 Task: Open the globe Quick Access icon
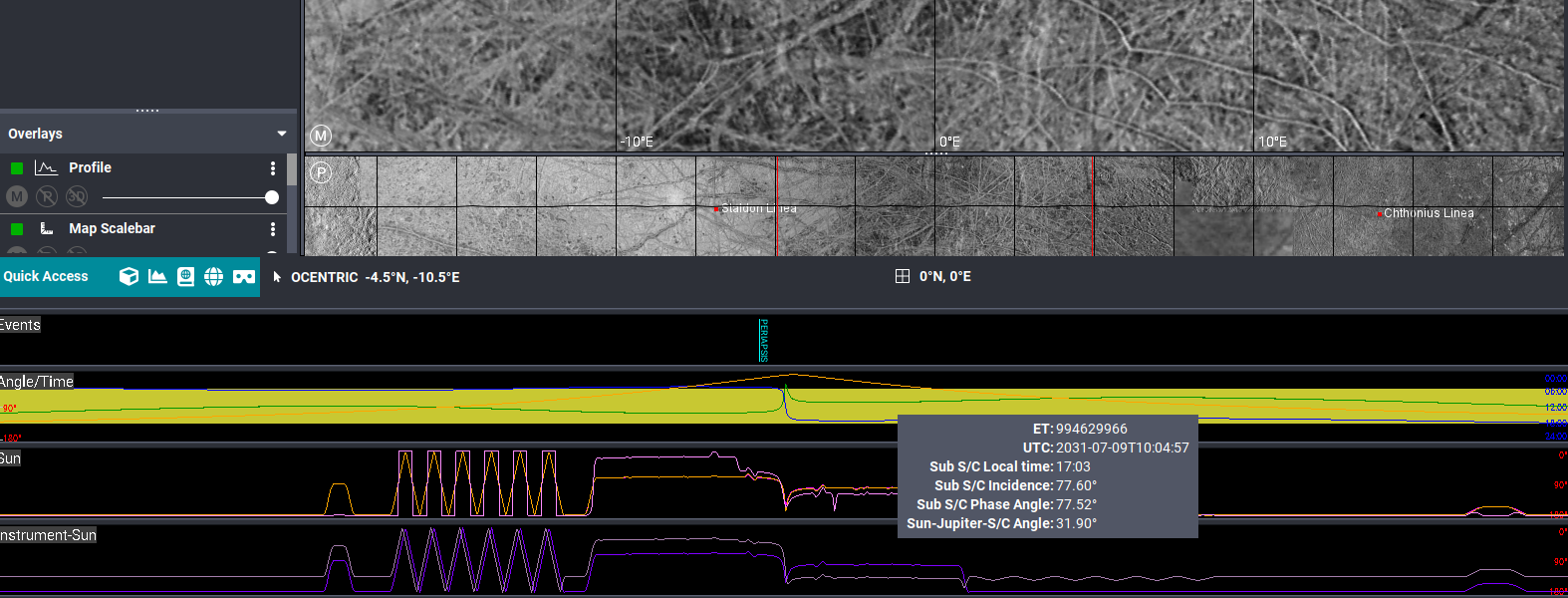coord(214,276)
